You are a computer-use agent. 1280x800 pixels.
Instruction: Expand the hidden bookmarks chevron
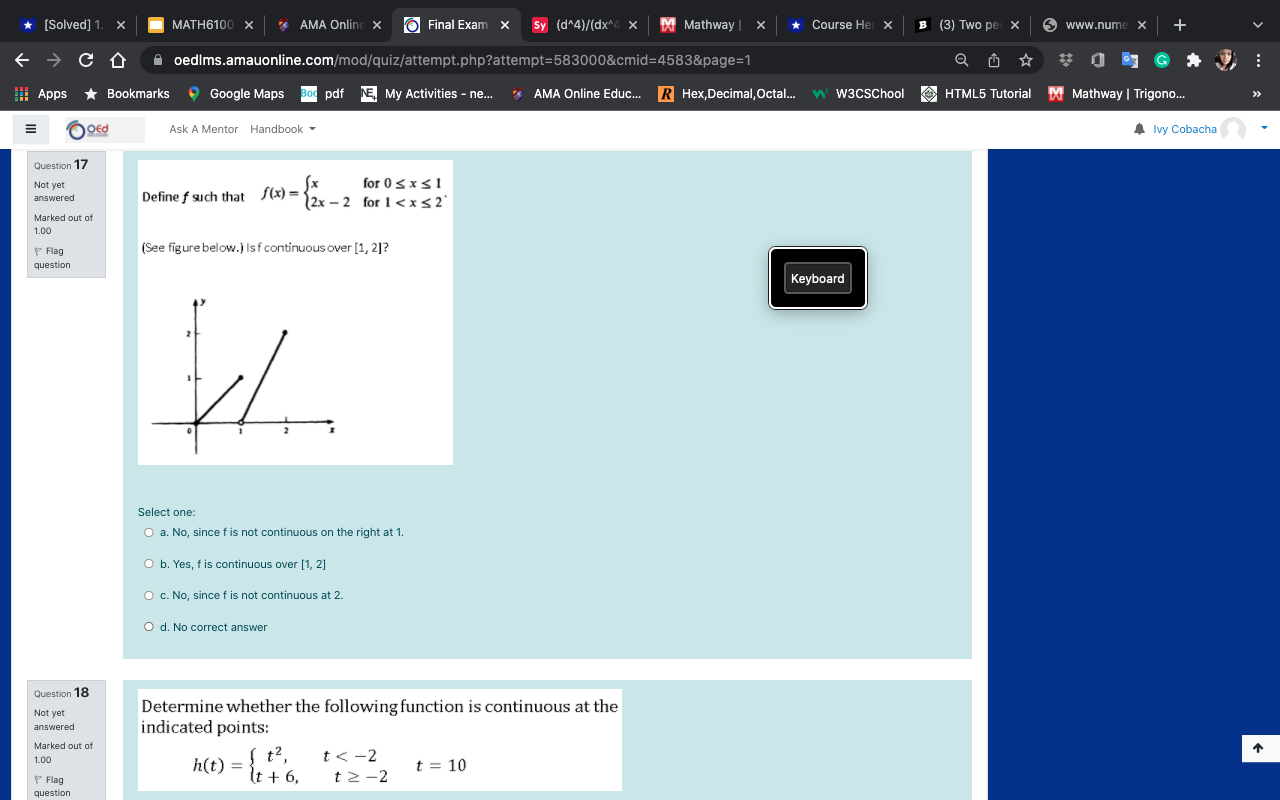tap(1258, 93)
